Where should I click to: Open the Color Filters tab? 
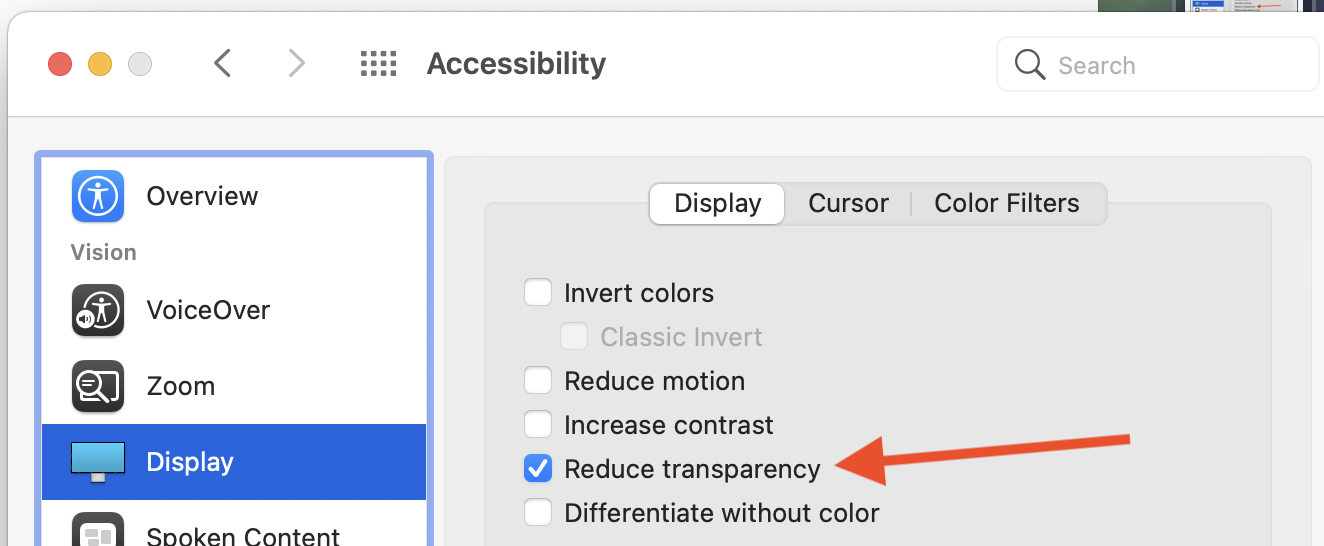tap(1006, 204)
